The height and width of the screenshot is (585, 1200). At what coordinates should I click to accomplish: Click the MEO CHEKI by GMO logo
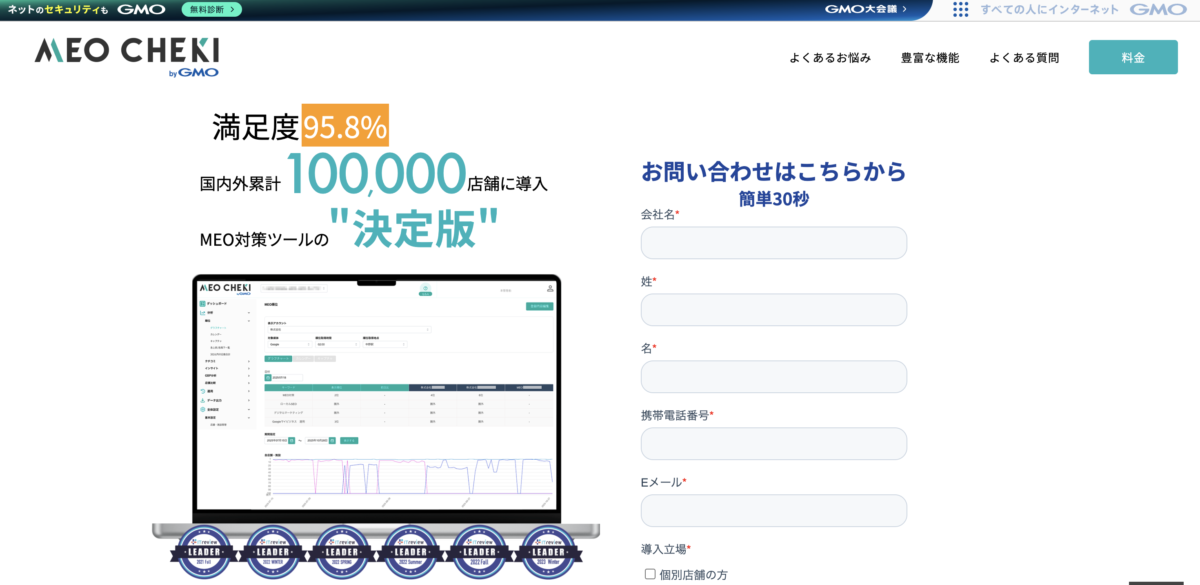coord(127,57)
